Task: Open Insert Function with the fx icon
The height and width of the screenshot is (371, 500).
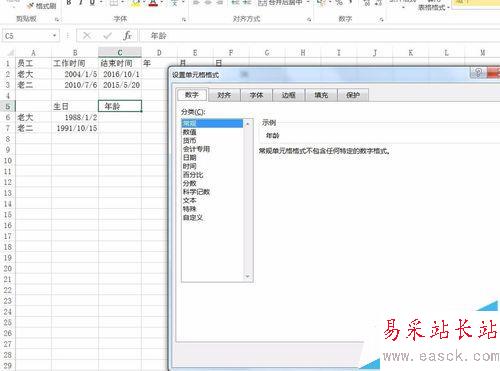Action: [x=127, y=35]
